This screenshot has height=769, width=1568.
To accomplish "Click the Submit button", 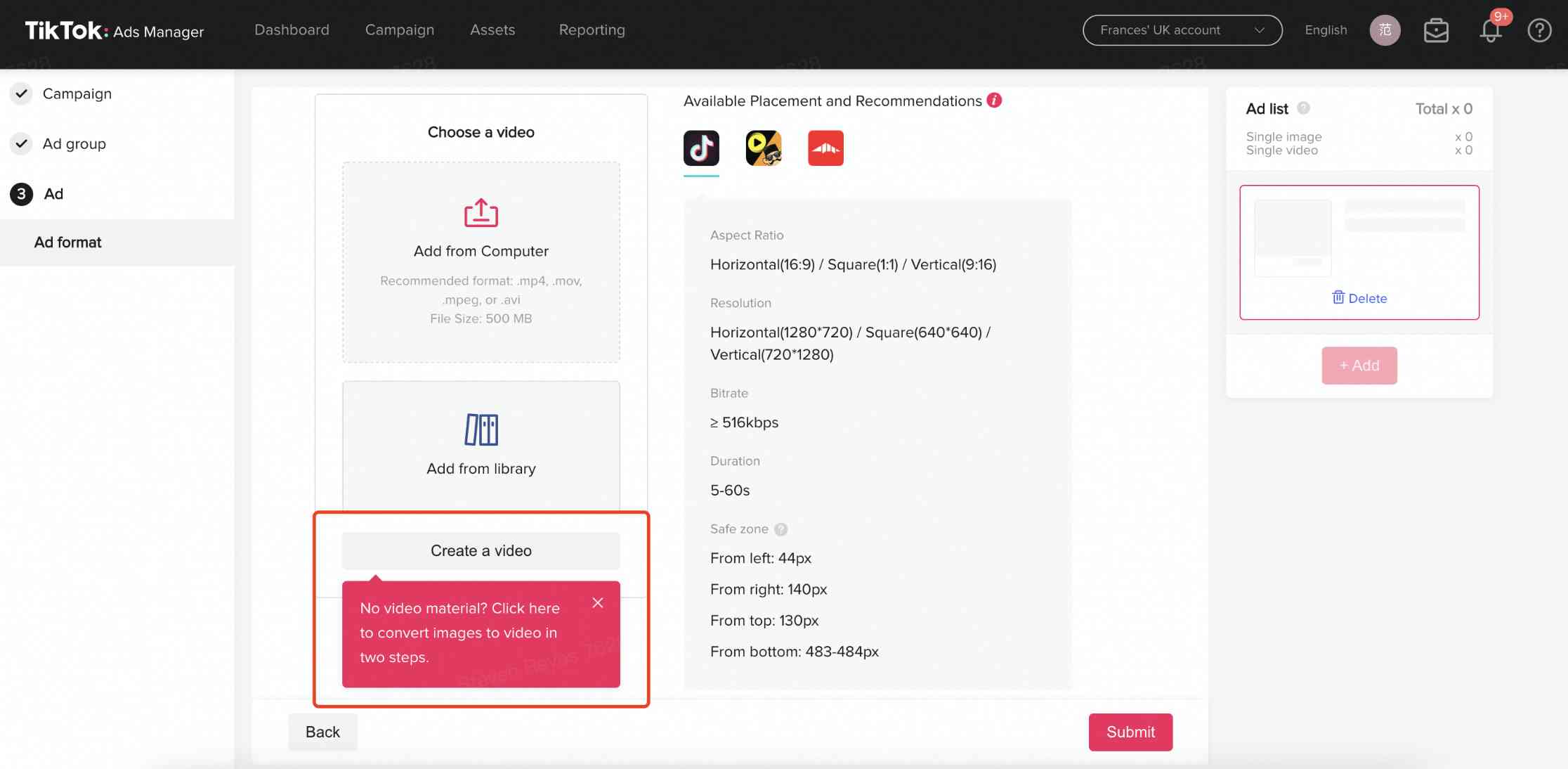I will [1131, 732].
